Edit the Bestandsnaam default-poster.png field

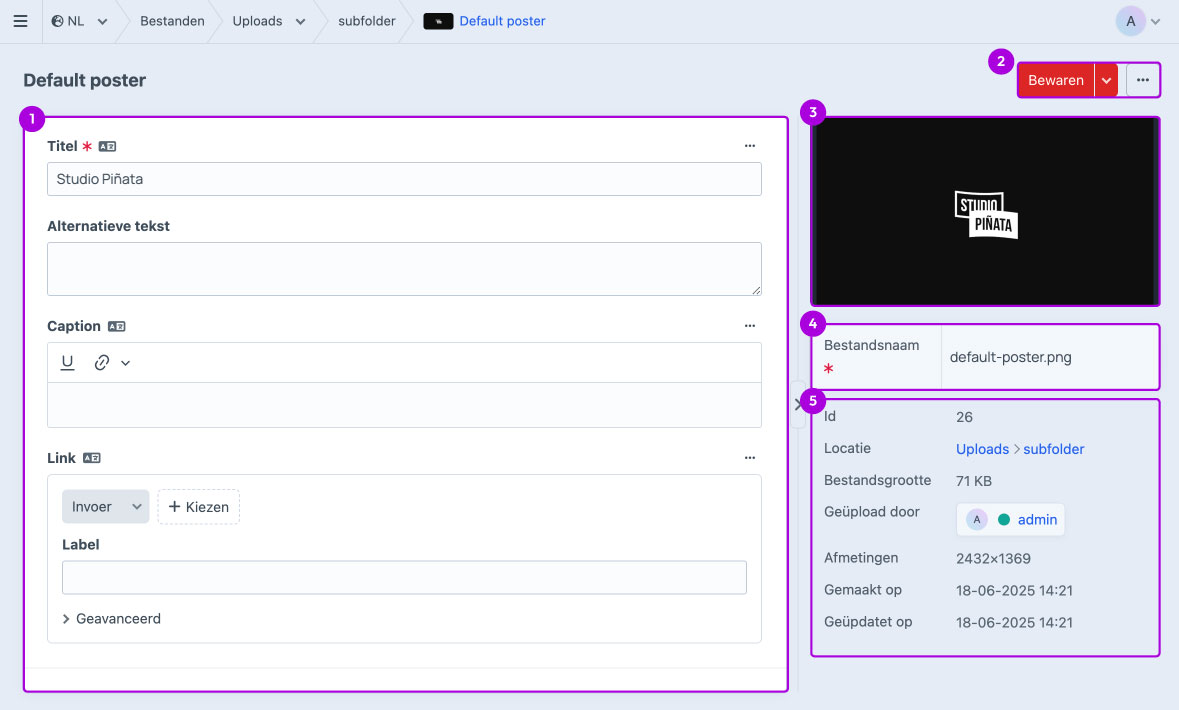tap(1049, 357)
